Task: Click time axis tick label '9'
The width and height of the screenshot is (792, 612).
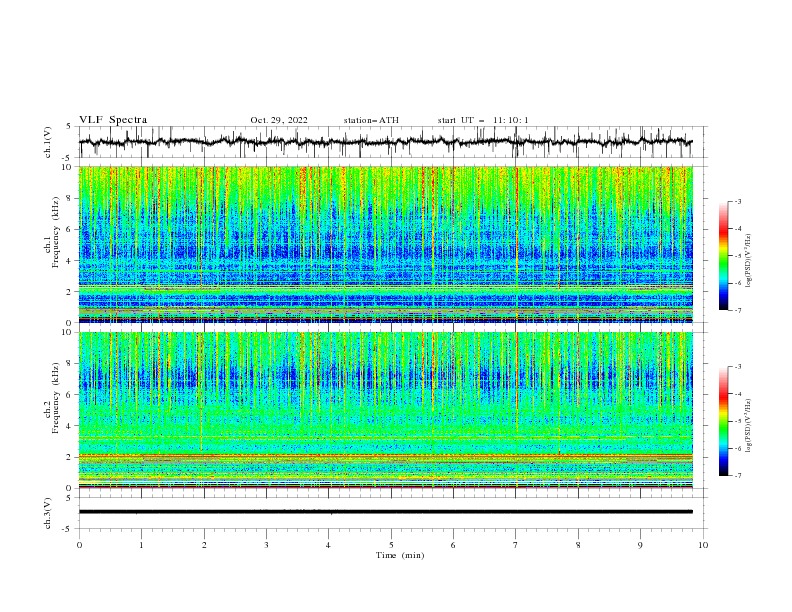Action: tap(640, 545)
